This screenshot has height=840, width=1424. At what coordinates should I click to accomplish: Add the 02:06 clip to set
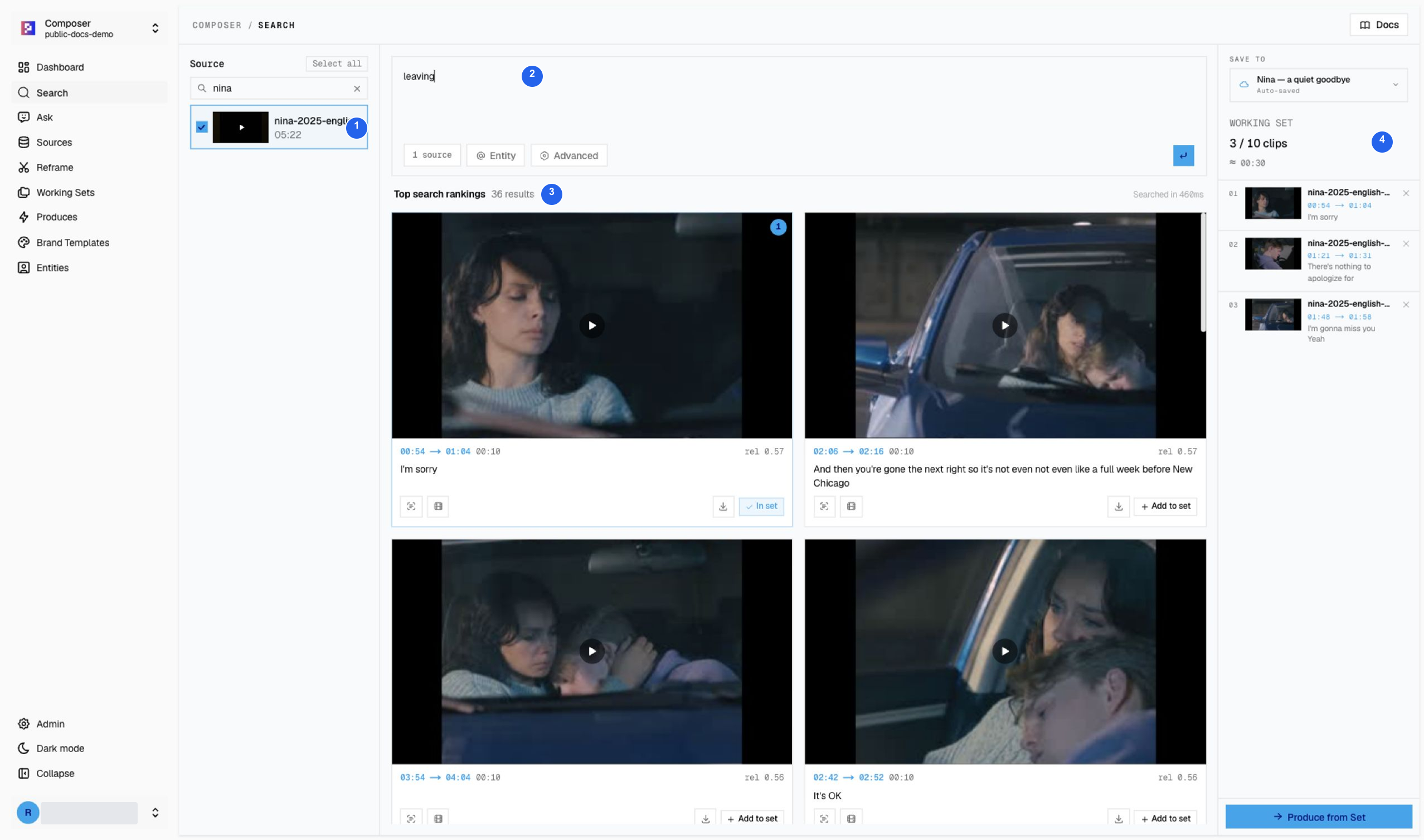point(1165,506)
